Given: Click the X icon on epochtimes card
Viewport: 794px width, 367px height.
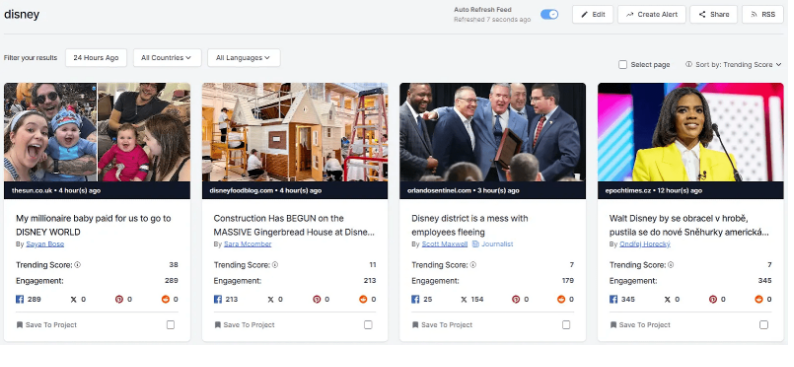Looking at the screenshot, I should click(x=666, y=299).
